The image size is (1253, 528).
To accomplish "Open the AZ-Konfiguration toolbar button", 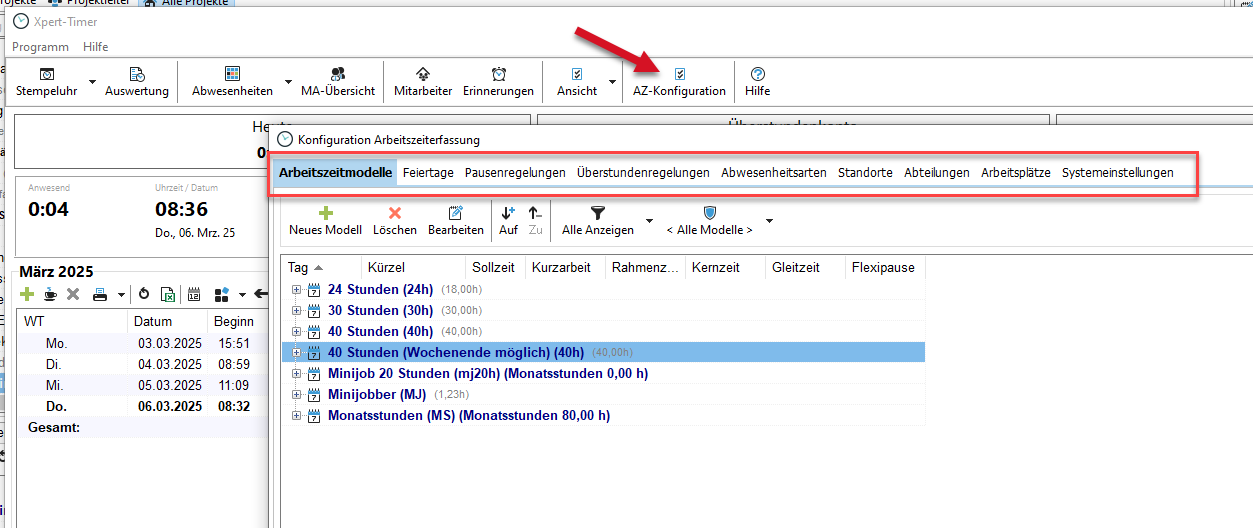I will pyautogui.click(x=679, y=81).
